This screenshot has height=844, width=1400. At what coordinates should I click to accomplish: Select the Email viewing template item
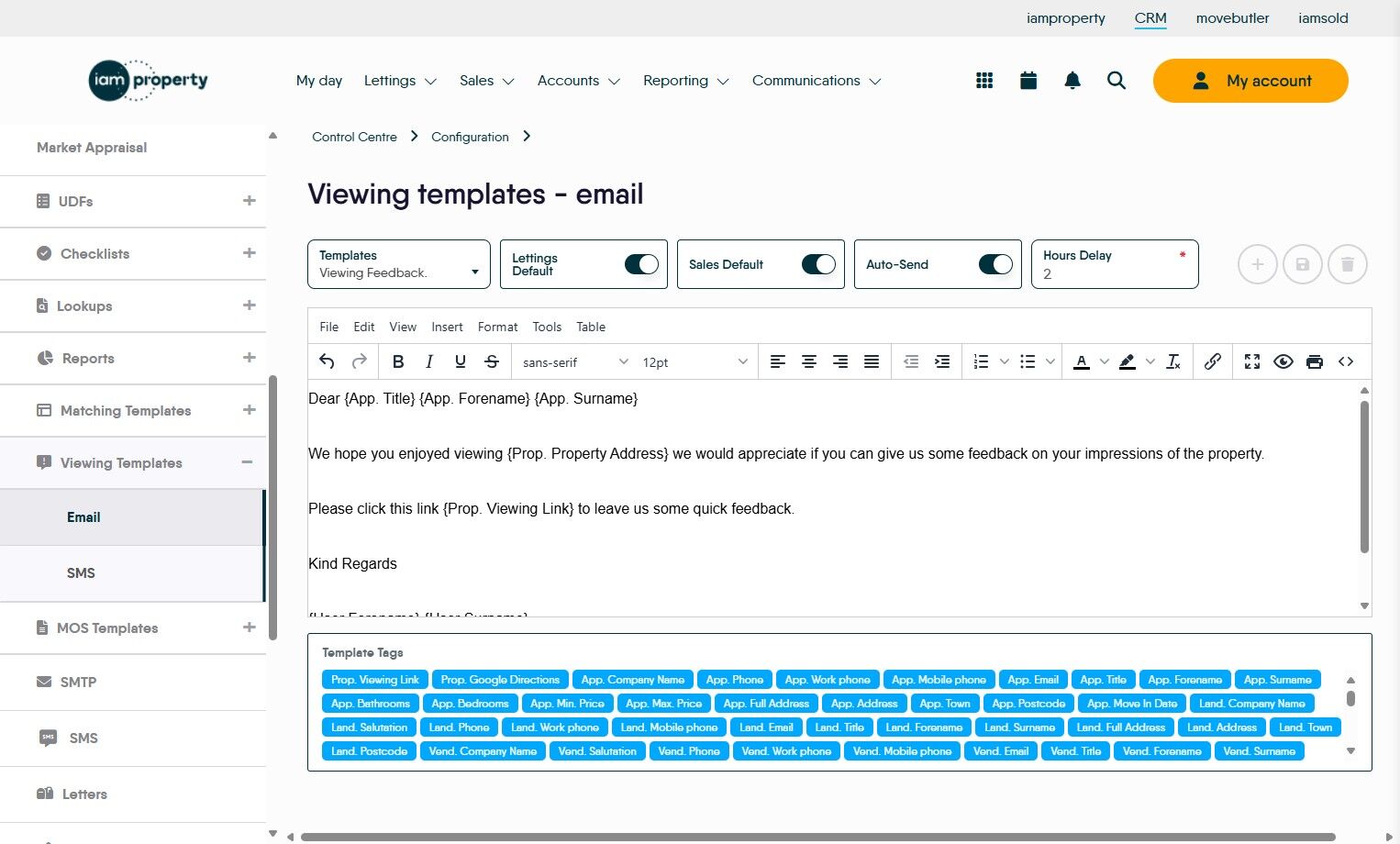[x=132, y=517]
